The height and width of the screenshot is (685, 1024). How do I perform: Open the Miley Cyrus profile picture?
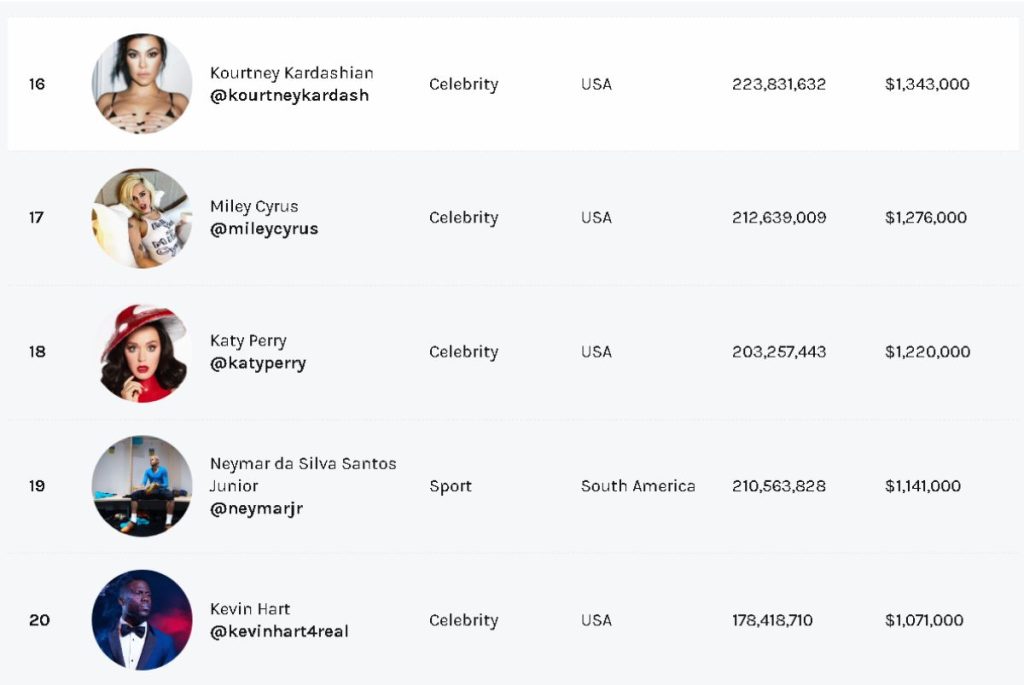click(x=142, y=218)
